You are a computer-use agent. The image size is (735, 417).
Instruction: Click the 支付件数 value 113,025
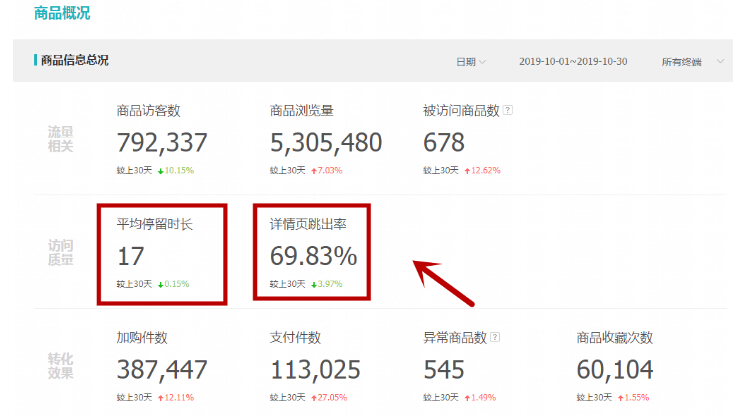pos(315,370)
